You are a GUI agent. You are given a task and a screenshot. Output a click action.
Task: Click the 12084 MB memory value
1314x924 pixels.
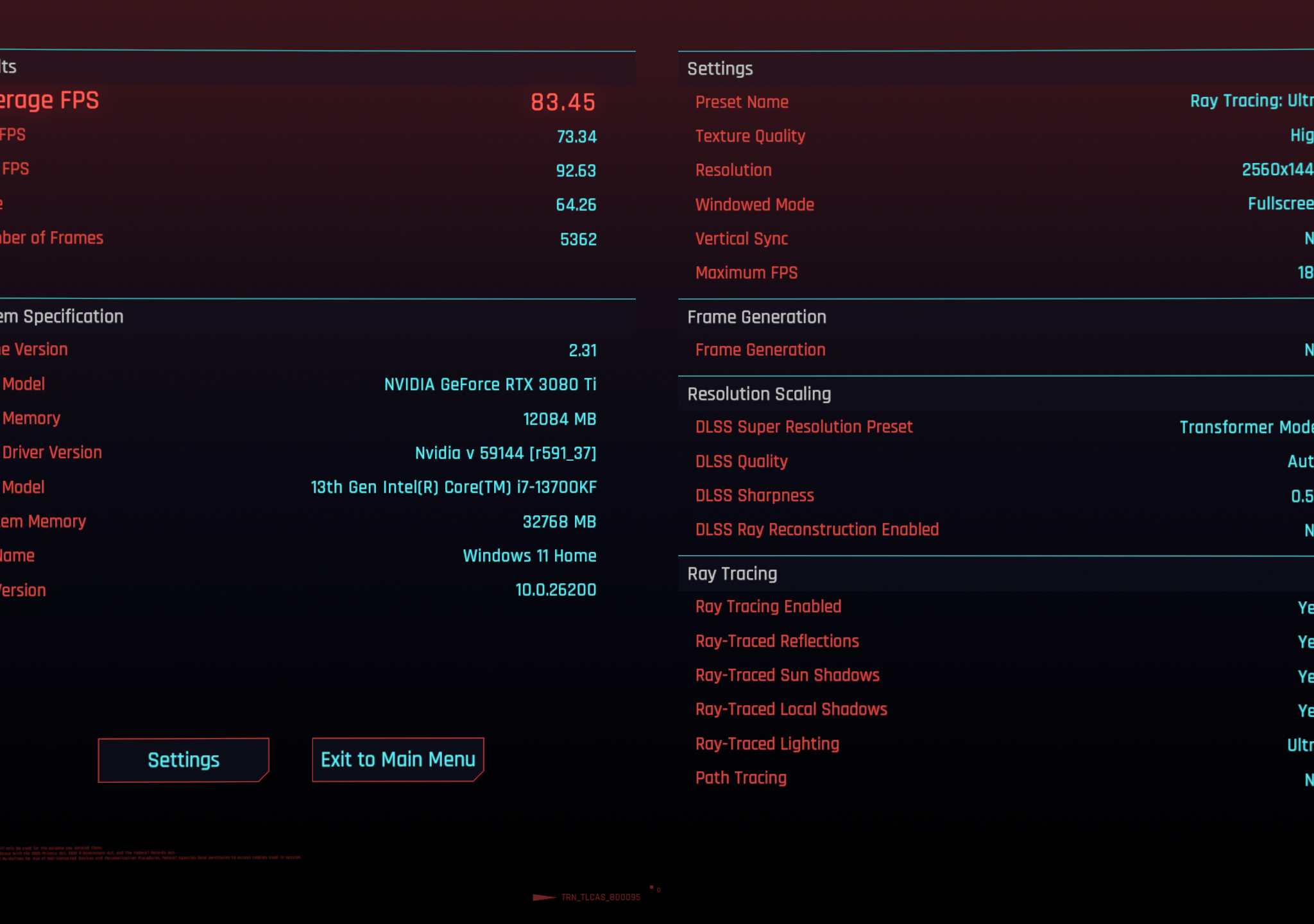(559, 419)
